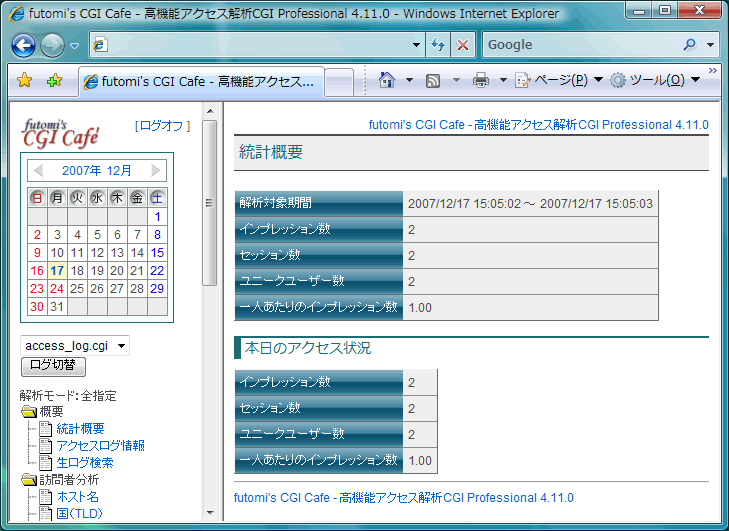Click the Internet Explorer title bar icon
Viewport: 729px width, 531px height.
tap(16, 13)
